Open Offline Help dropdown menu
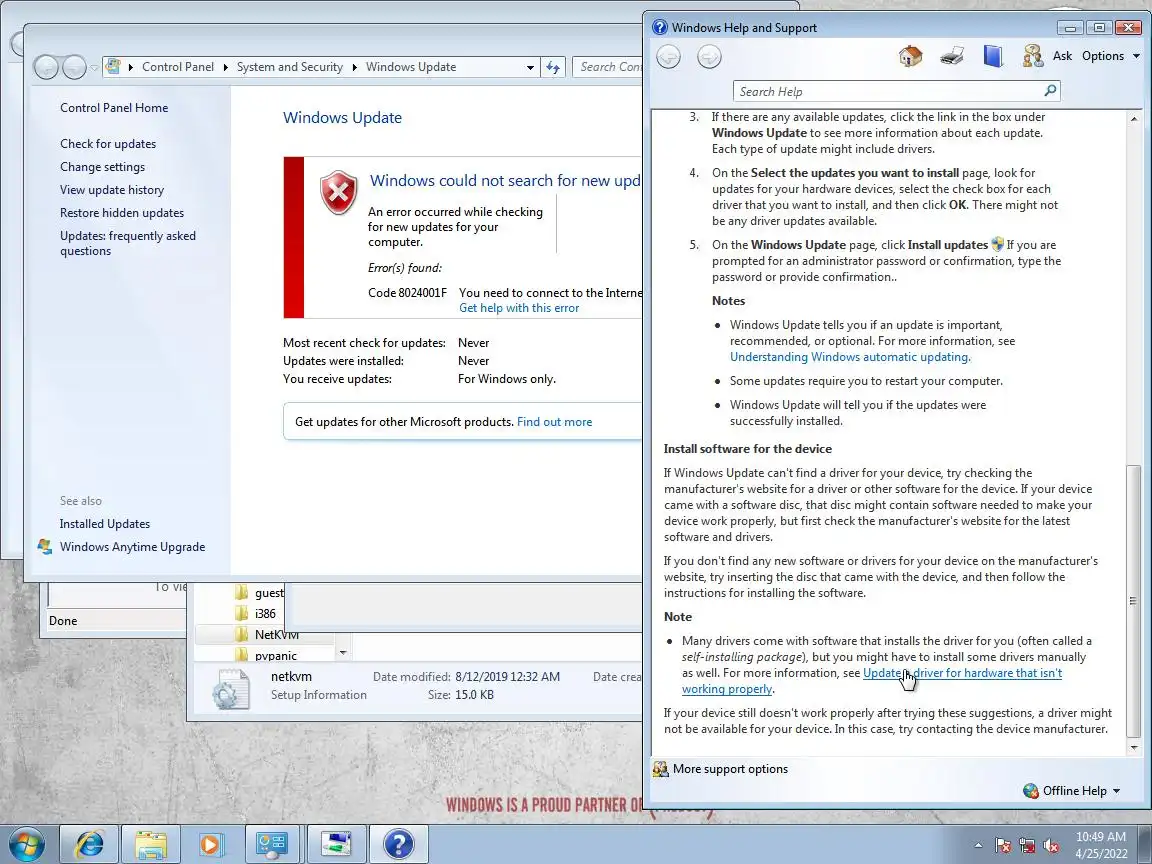Image resolution: width=1152 pixels, height=864 pixels. [x=1072, y=791]
